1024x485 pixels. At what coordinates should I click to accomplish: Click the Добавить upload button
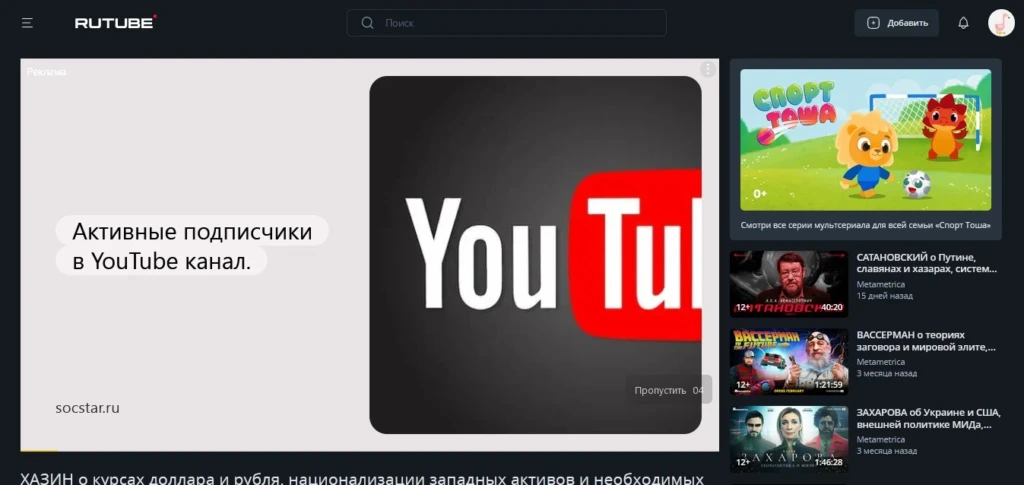(897, 23)
